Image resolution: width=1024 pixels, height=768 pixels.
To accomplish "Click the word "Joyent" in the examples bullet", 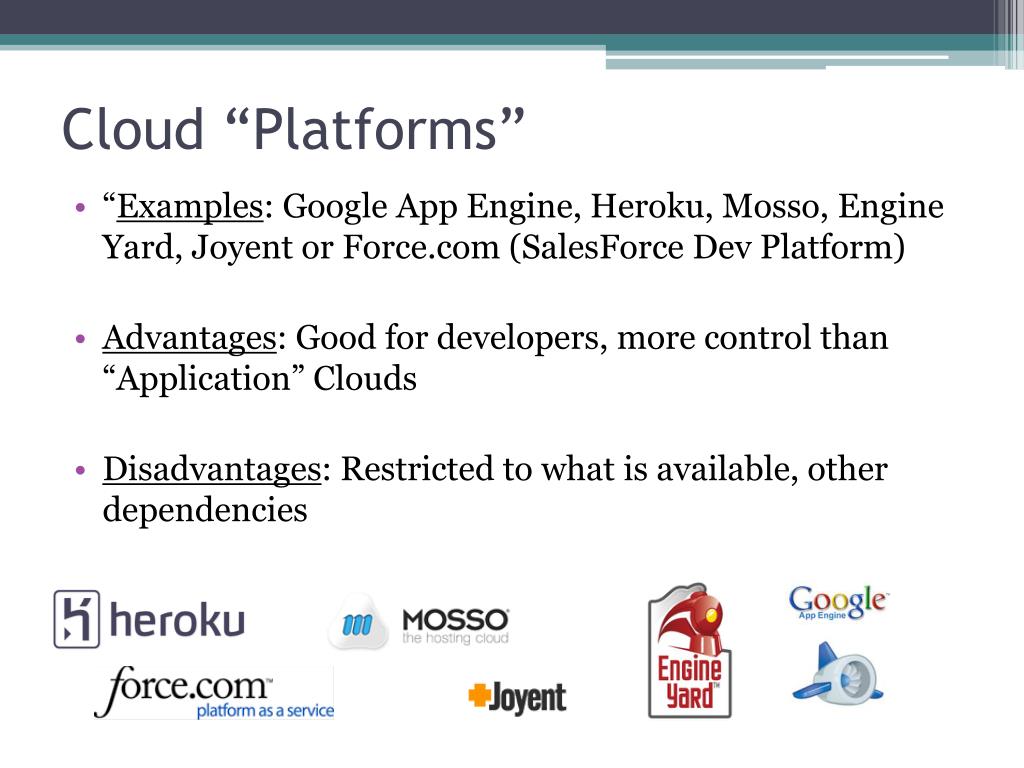I will click(x=242, y=249).
